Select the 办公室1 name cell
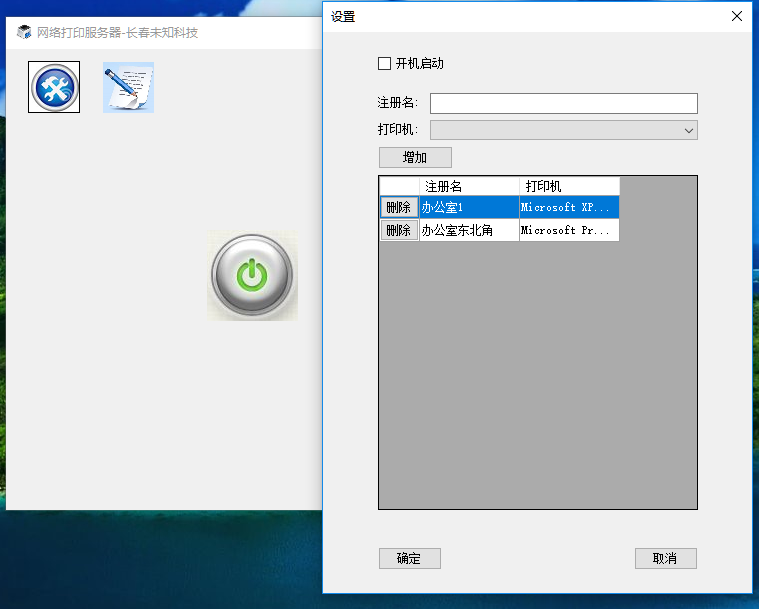The height and width of the screenshot is (609, 759). 468,208
